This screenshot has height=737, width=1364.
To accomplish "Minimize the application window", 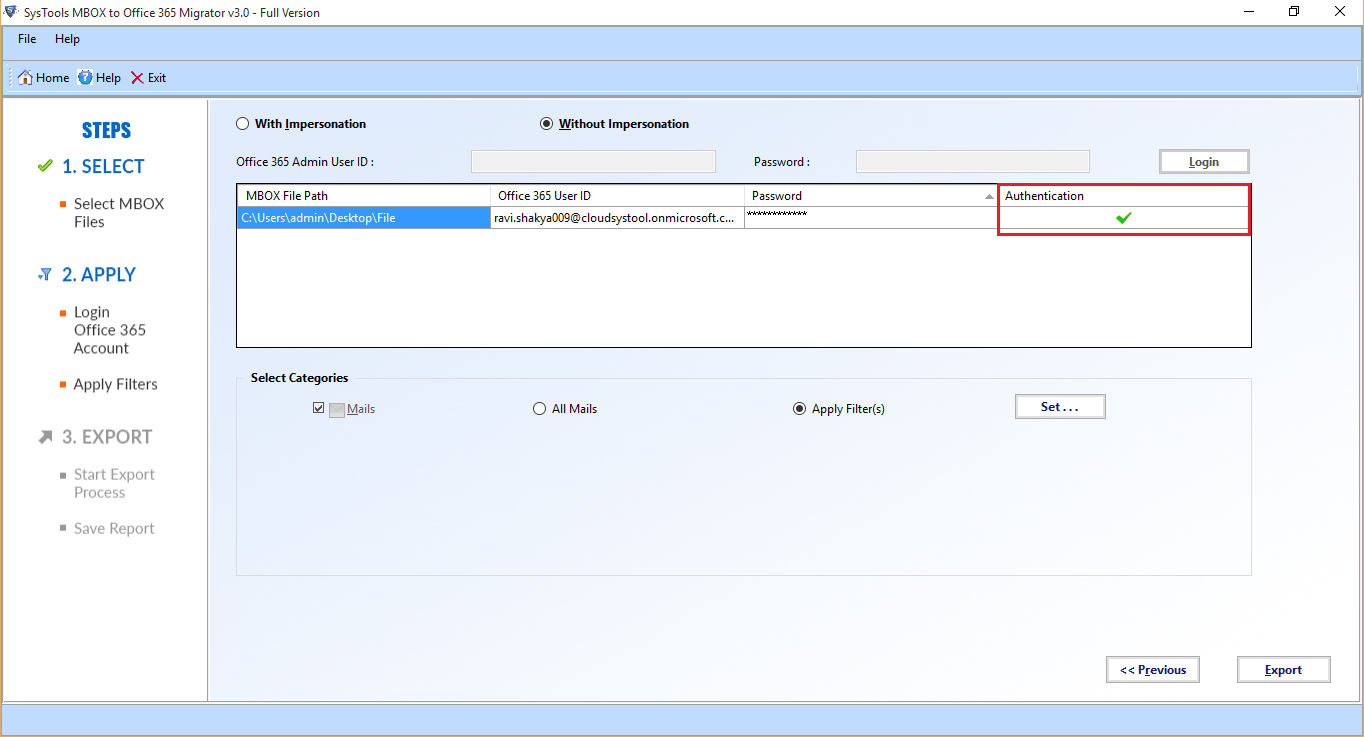I will point(1248,12).
